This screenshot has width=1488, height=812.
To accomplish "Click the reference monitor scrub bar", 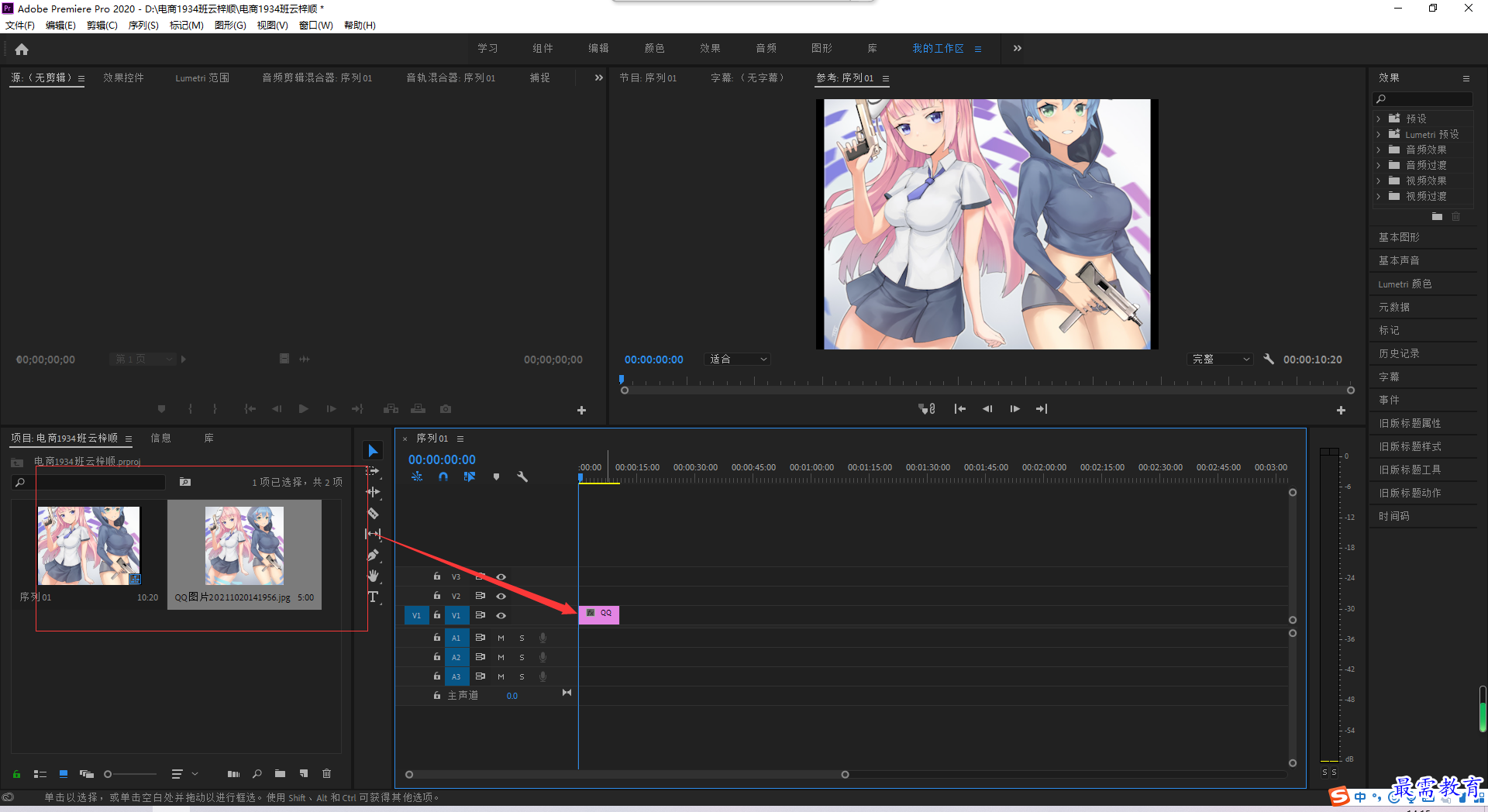I will [987, 390].
